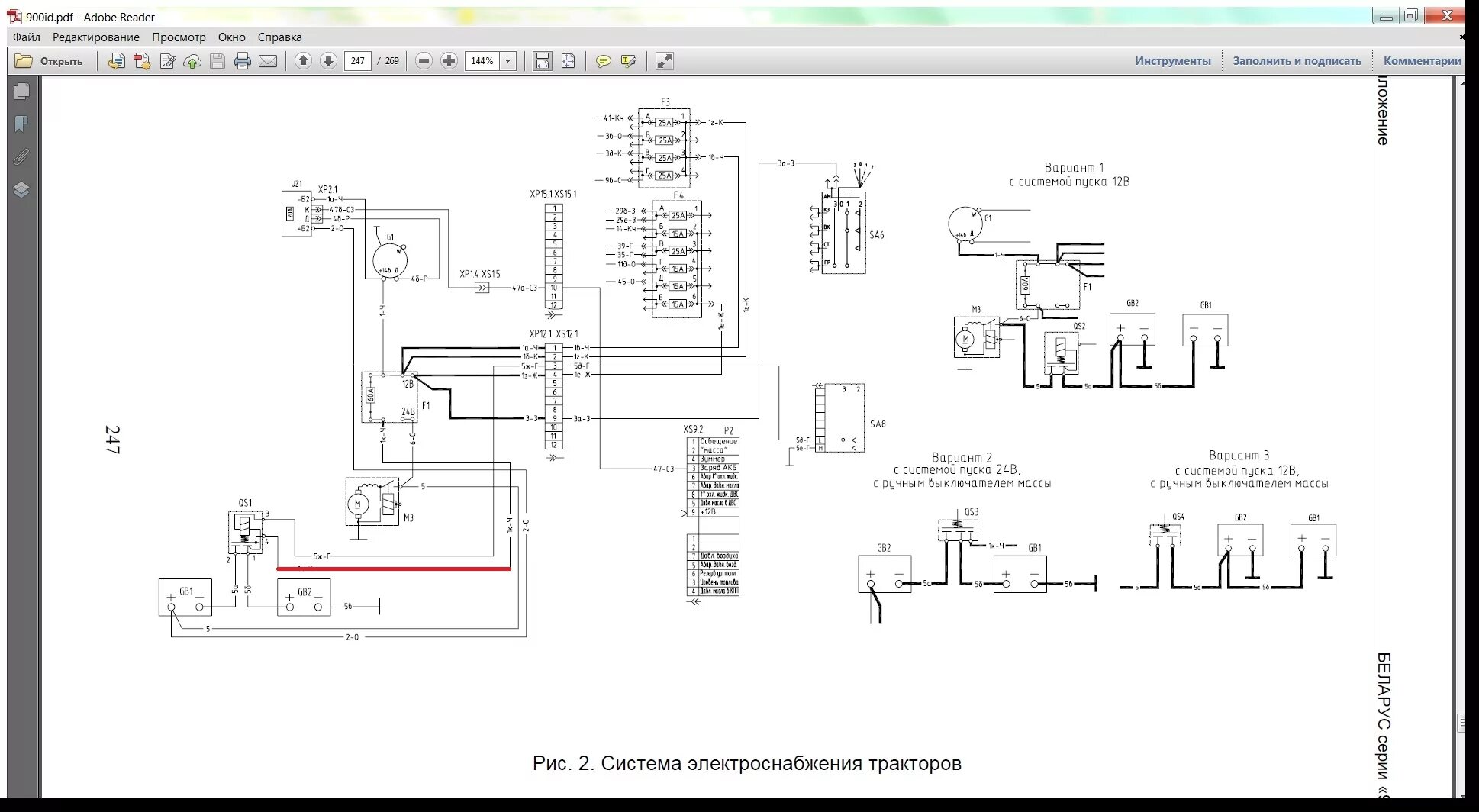This screenshot has width=1479, height=812.
Task: Click the Открыть open file button
Action: click(x=50, y=61)
